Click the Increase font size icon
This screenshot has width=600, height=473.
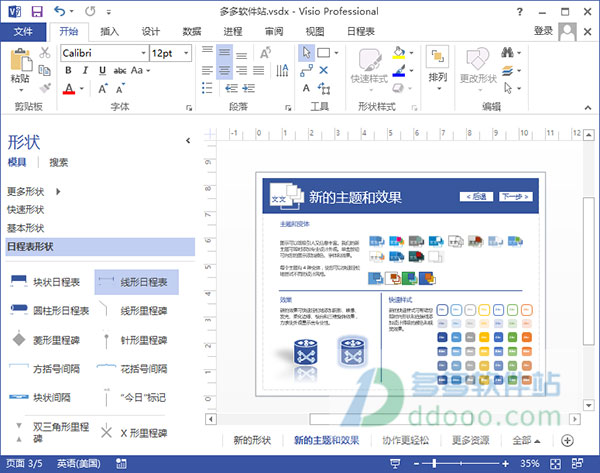tap(103, 89)
